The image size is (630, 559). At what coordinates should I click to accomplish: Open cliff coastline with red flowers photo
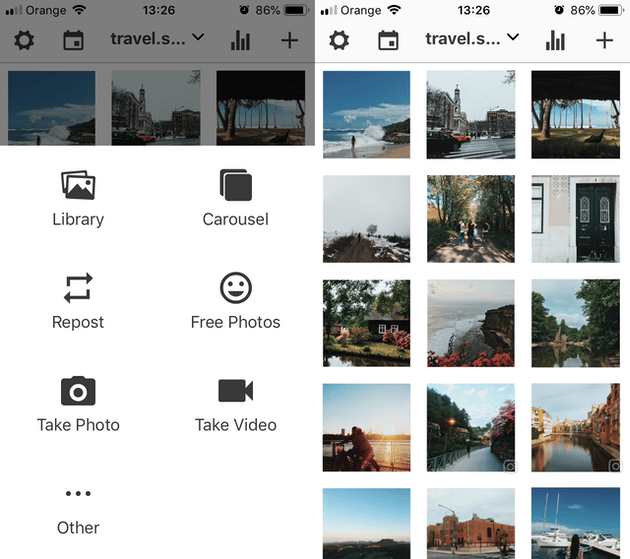tap(471, 323)
